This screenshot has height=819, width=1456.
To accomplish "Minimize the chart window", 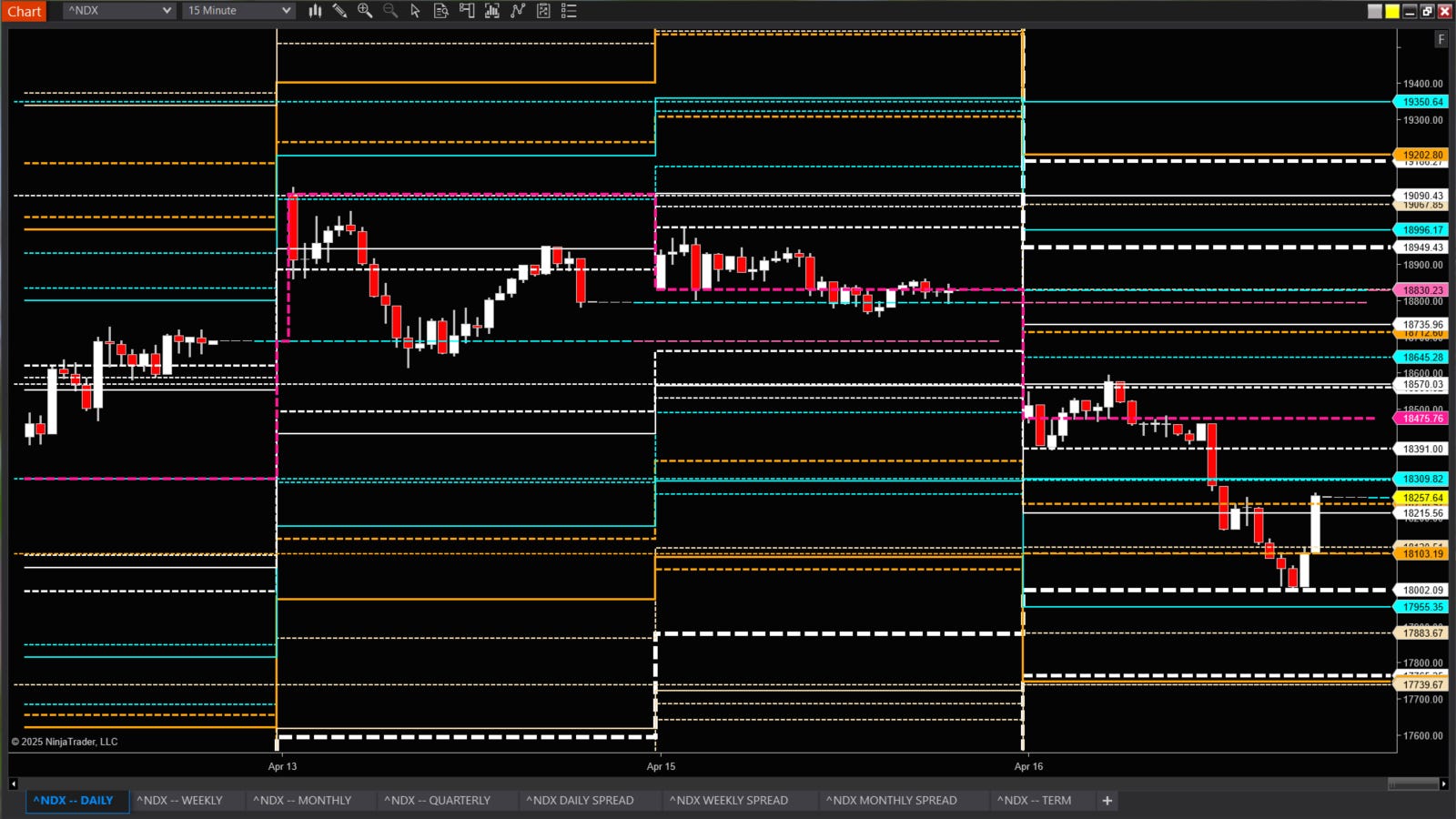I will click(x=1410, y=11).
